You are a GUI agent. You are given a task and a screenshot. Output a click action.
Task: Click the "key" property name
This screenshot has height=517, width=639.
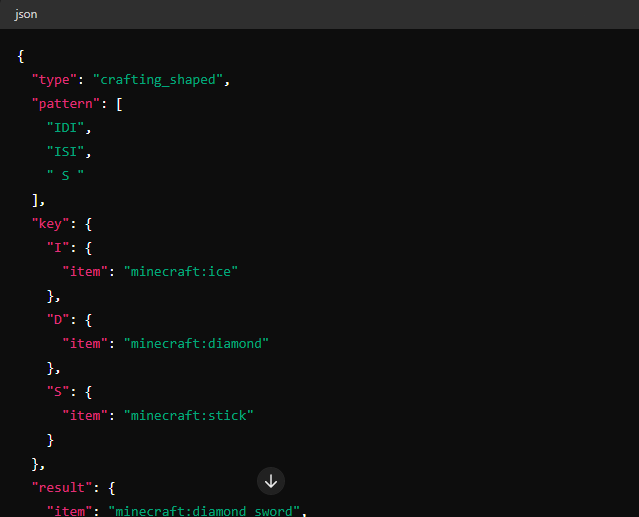tap(49, 223)
